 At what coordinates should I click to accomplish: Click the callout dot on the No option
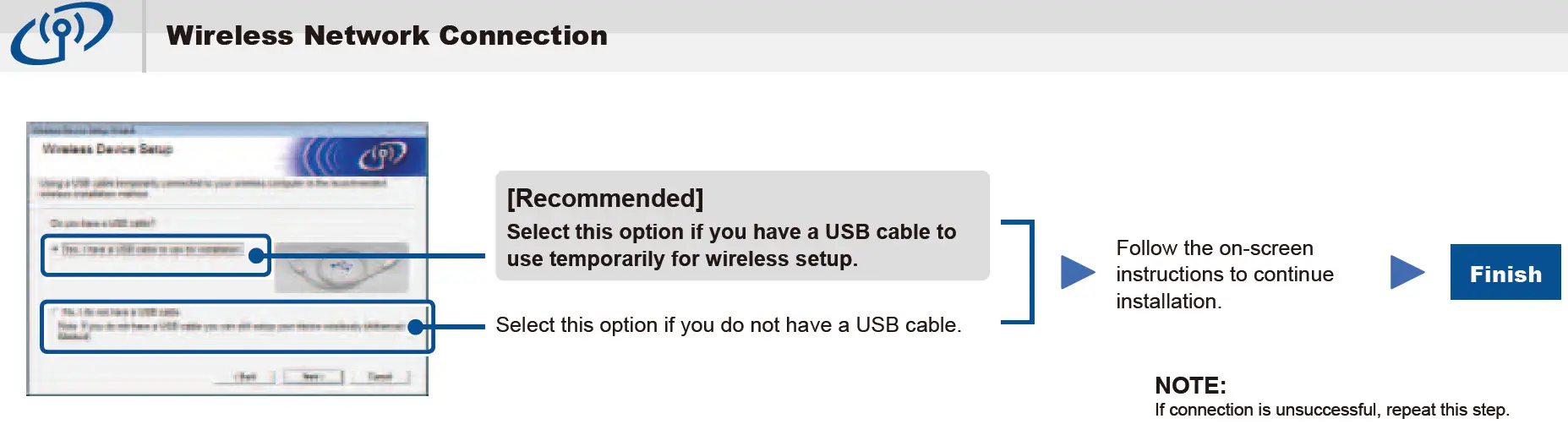[415, 327]
